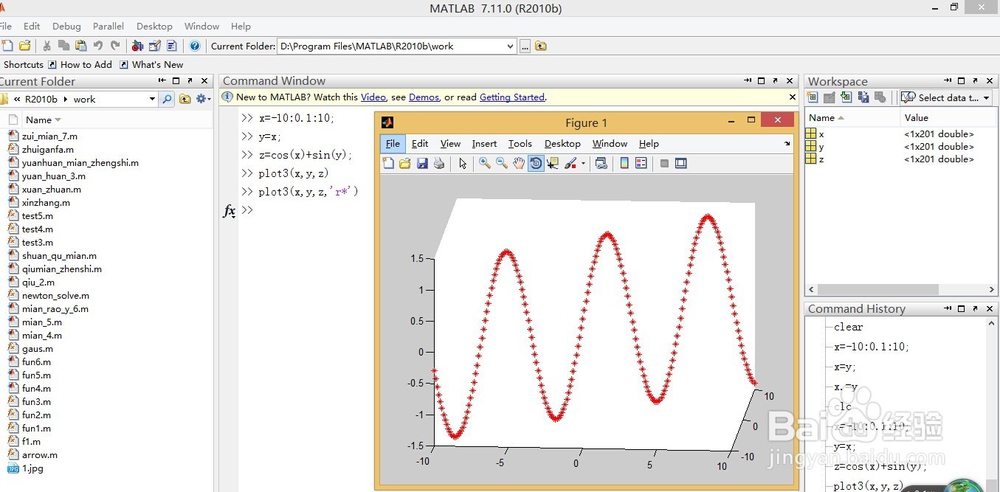
Task: Undock the Command Window panel
Action: tap(775, 81)
